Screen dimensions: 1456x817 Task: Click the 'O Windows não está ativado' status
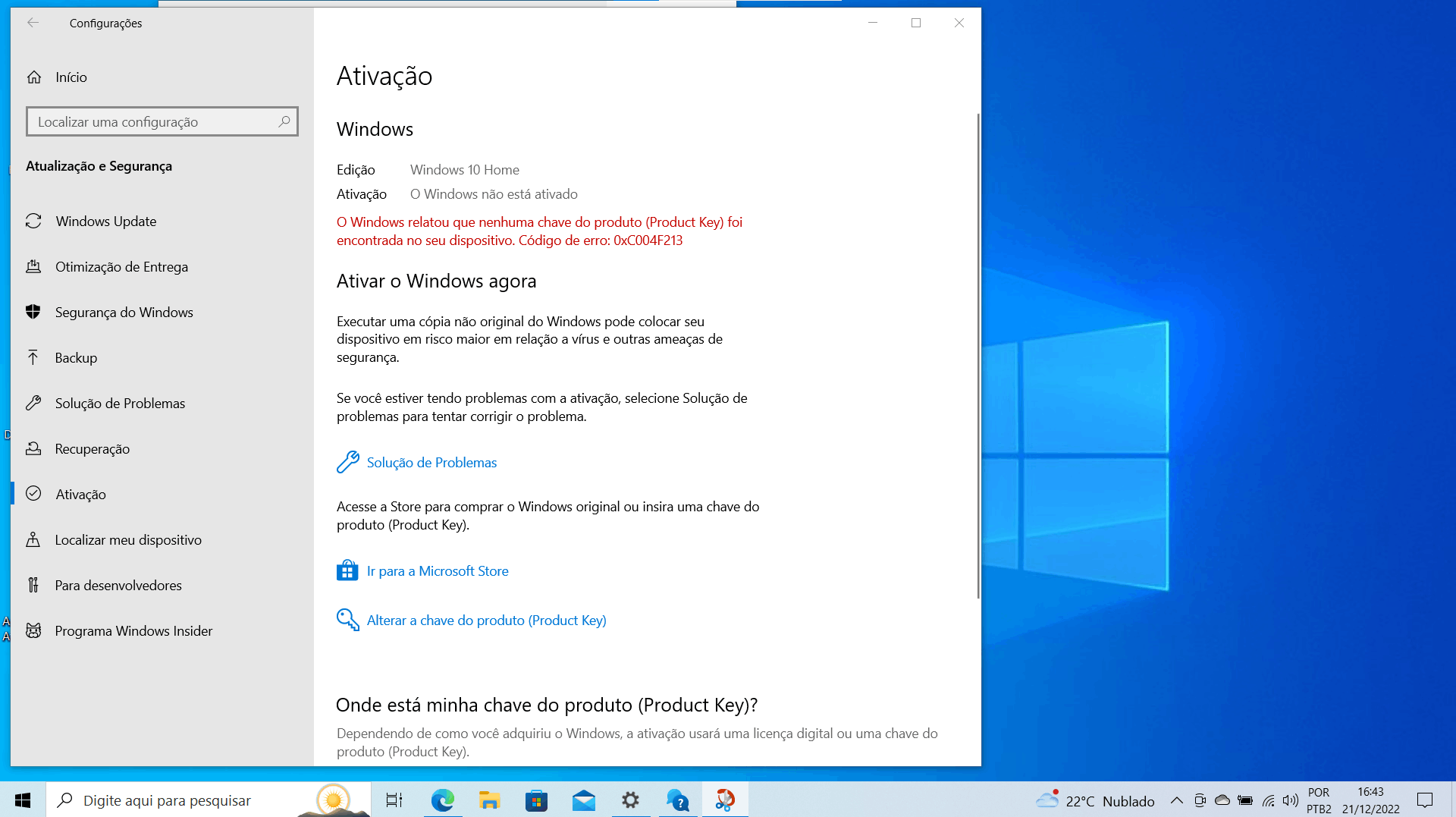pos(494,194)
